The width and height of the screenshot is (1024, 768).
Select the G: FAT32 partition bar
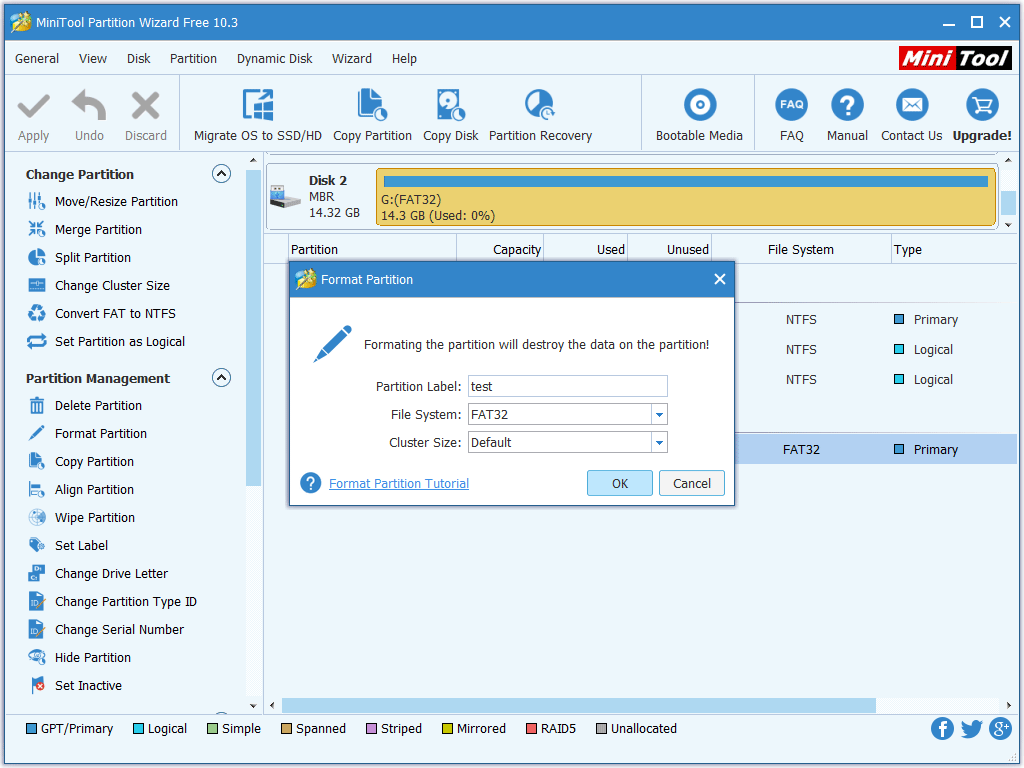pos(685,197)
